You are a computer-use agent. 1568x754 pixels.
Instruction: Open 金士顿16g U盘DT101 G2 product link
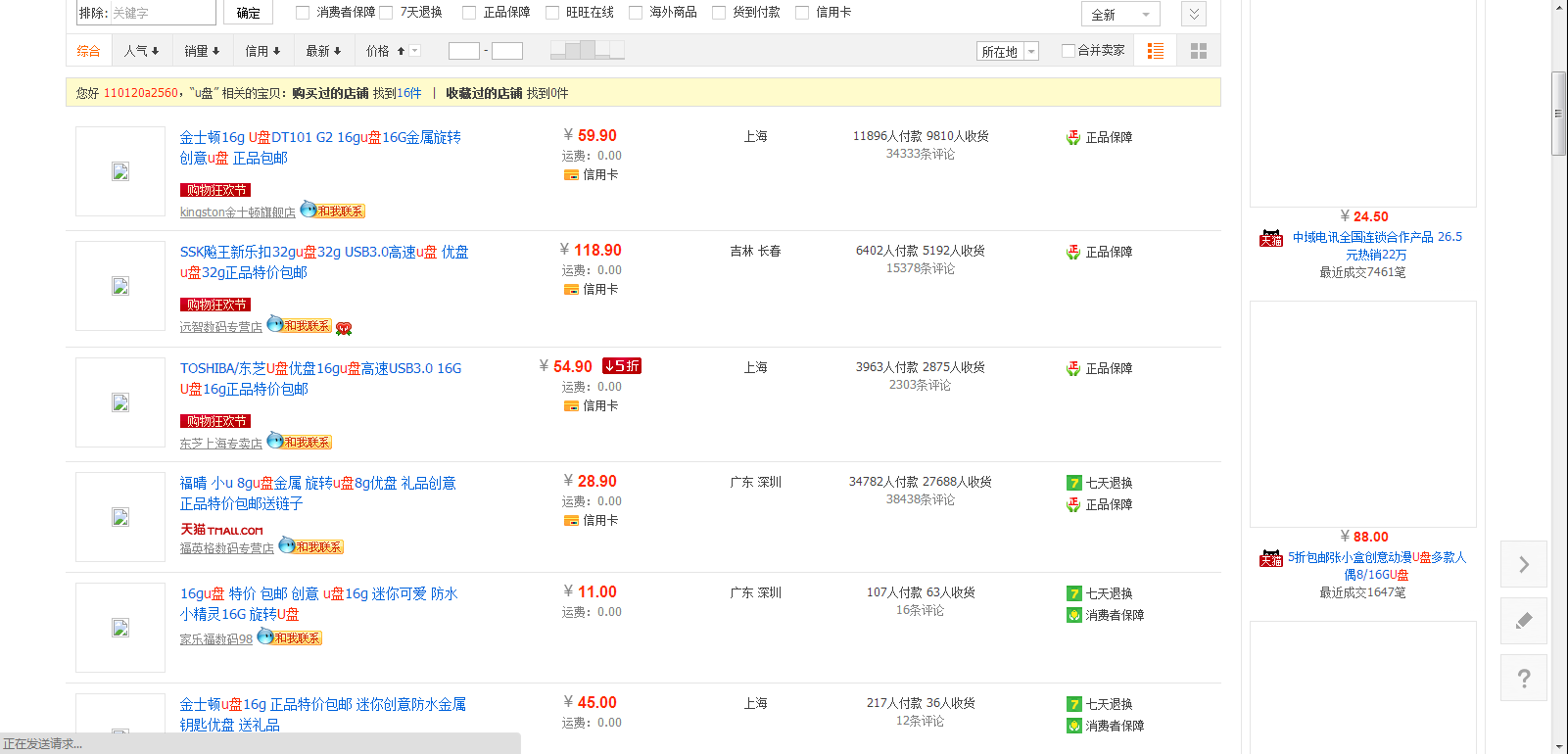click(320, 148)
